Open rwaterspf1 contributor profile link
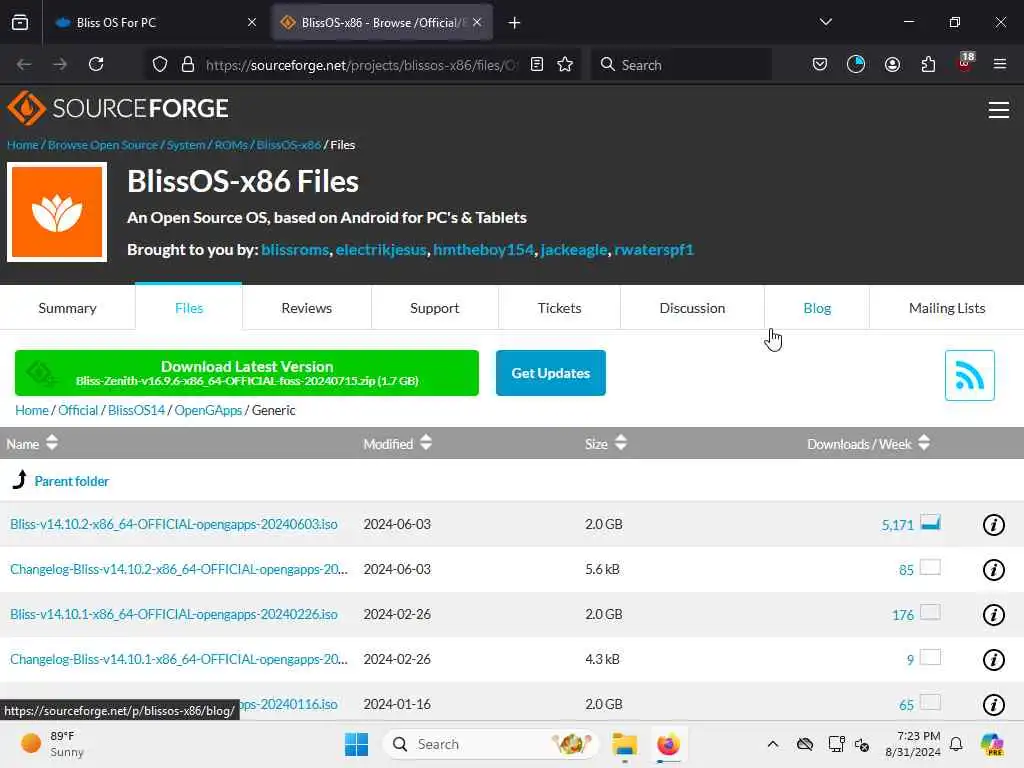Image resolution: width=1024 pixels, height=768 pixels. pos(654,249)
